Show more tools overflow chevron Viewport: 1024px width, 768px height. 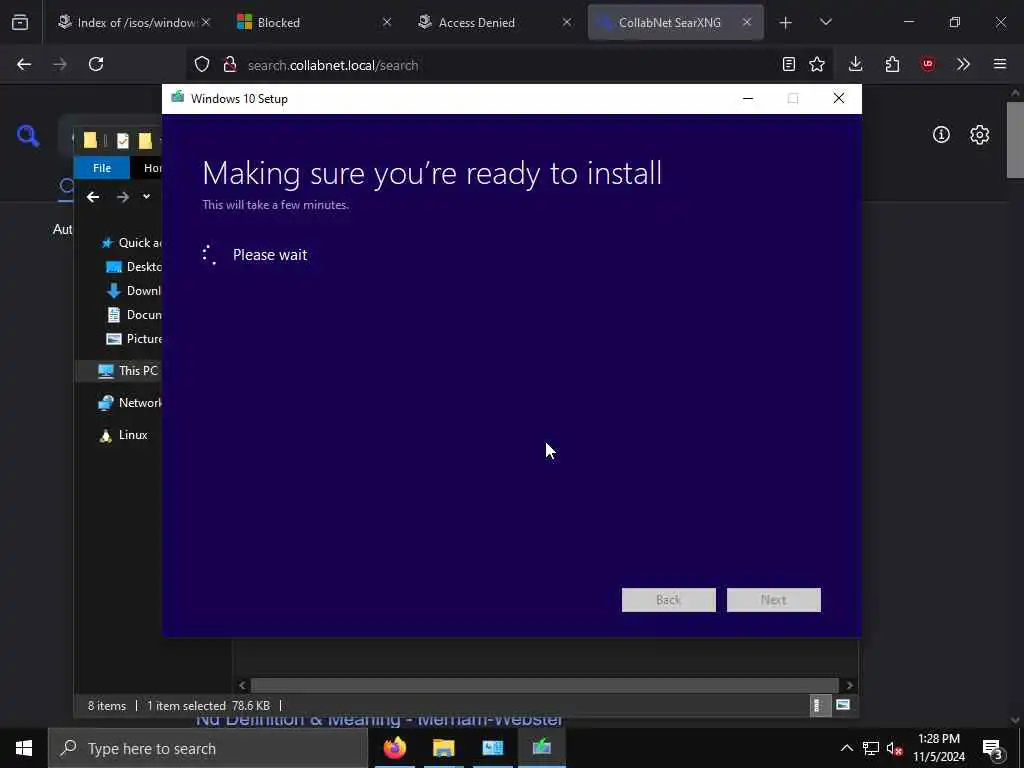pos(963,64)
